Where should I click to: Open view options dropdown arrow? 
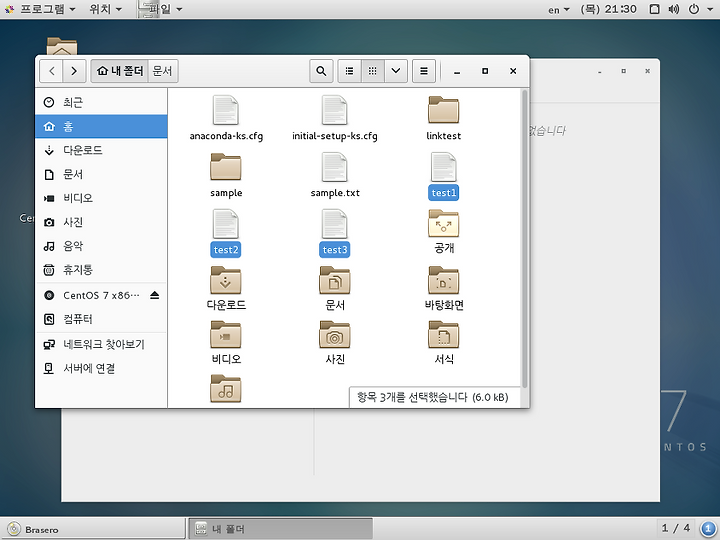point(396,71)
